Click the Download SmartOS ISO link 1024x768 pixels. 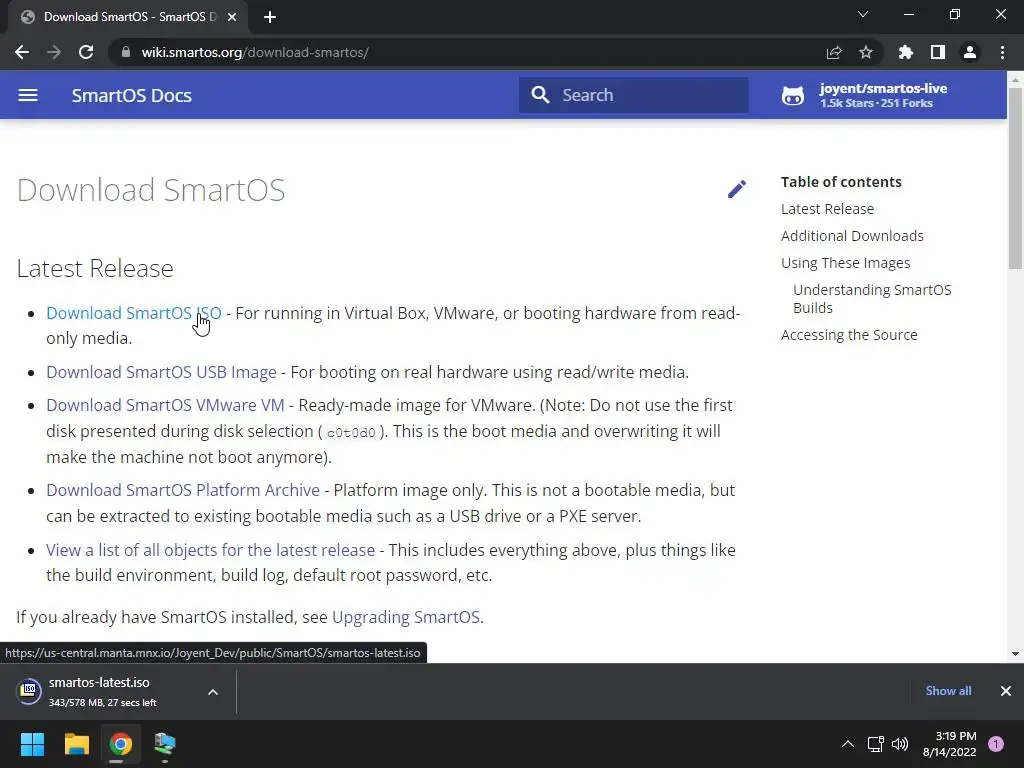[134, 313]
